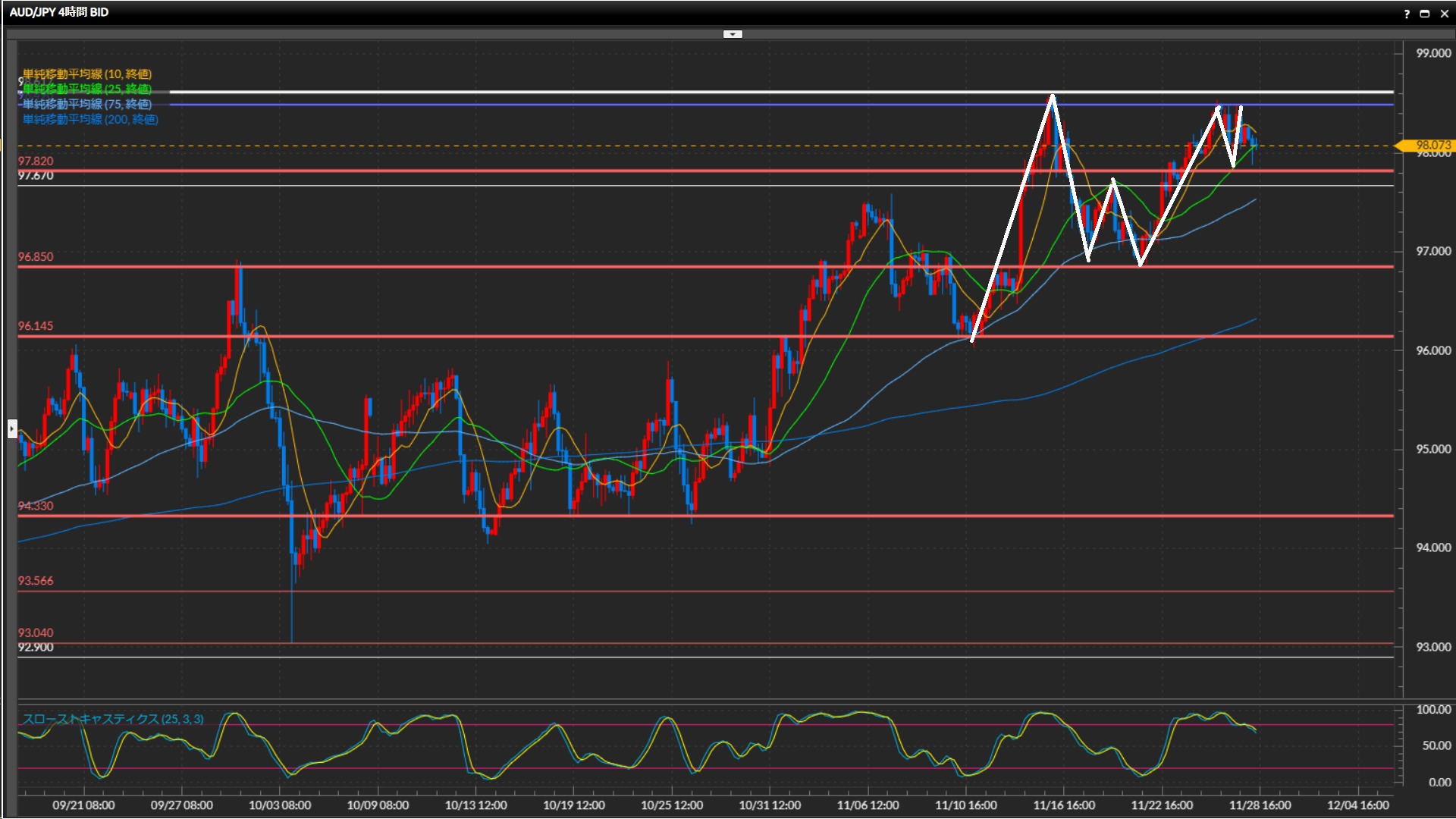Select the 94.330 support line label
Image resolution: width=1456 pixels, height=819 pixels.
[x=36, y=506]
